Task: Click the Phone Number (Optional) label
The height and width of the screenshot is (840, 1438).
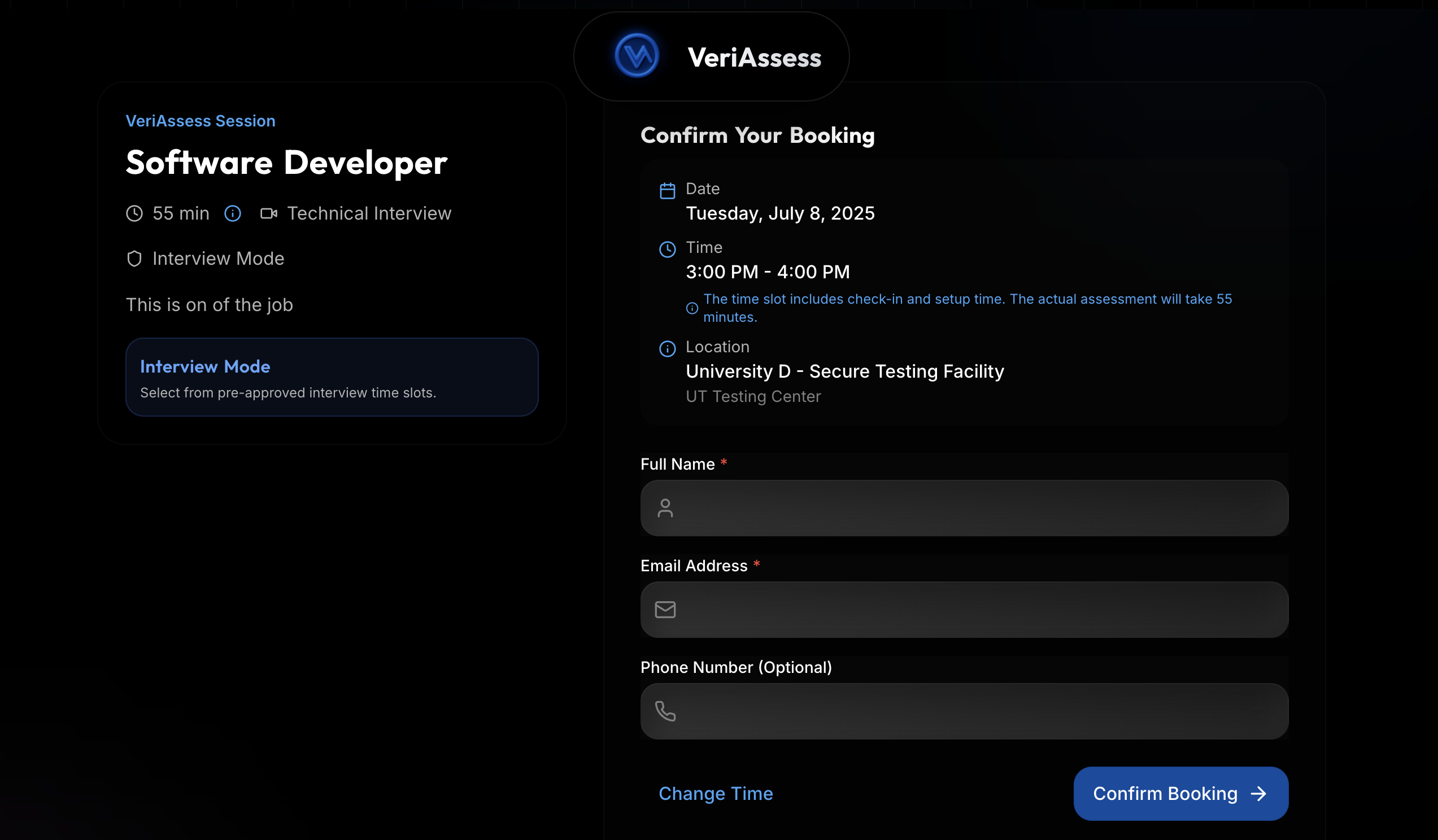Action: [x=736, y=667]
